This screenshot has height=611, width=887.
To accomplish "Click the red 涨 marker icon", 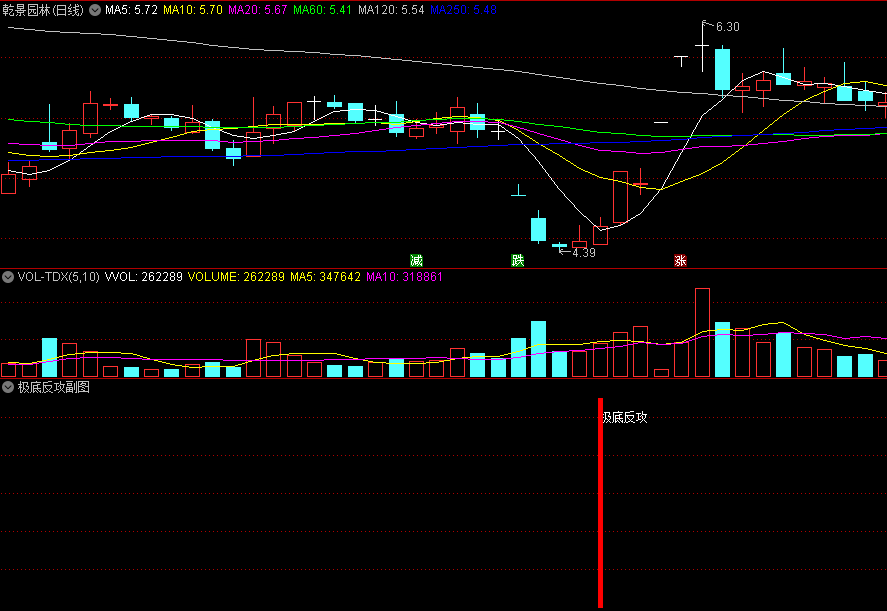I will (x=680, y=260).
